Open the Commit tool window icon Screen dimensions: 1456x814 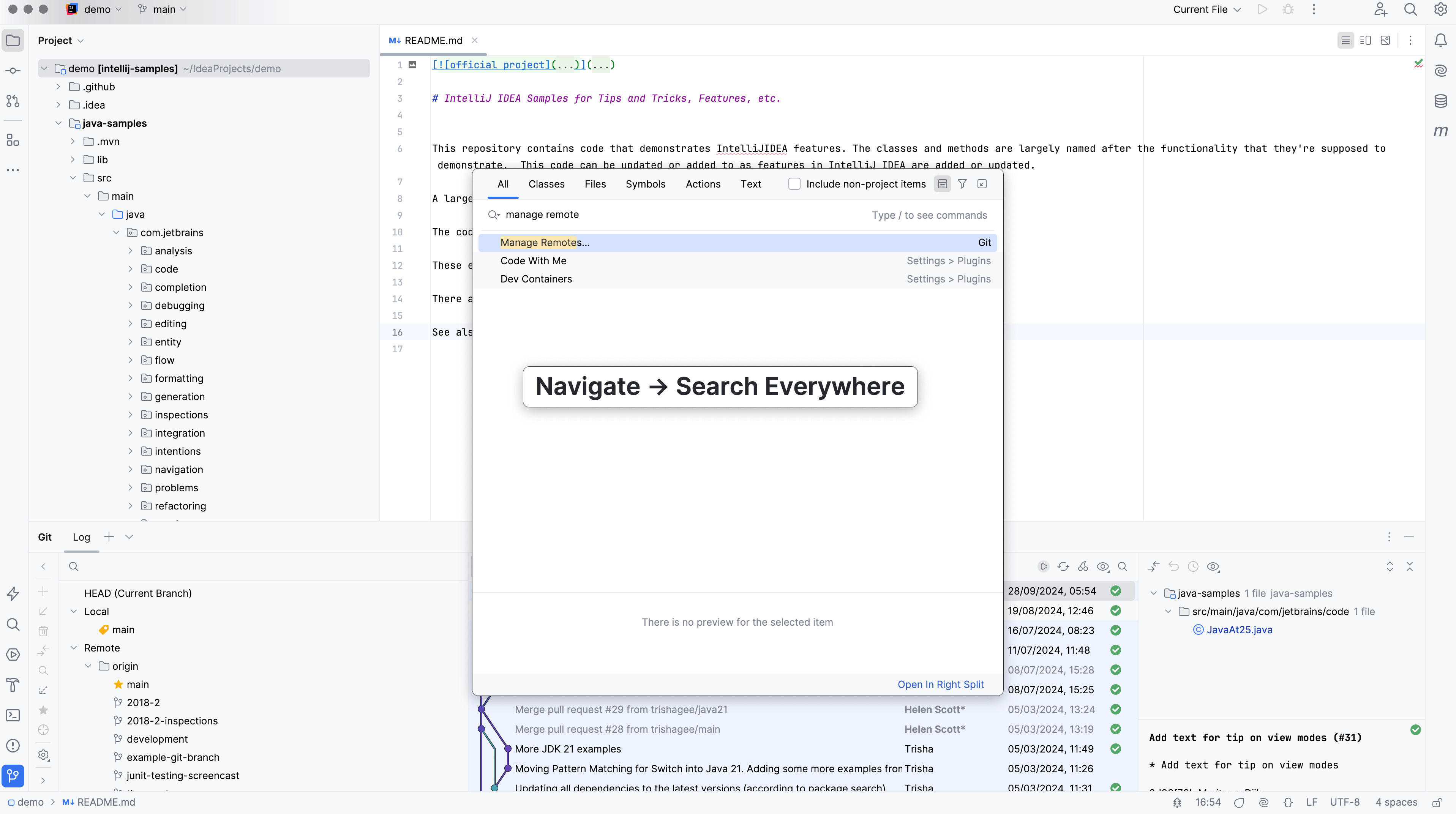(13, 71)
